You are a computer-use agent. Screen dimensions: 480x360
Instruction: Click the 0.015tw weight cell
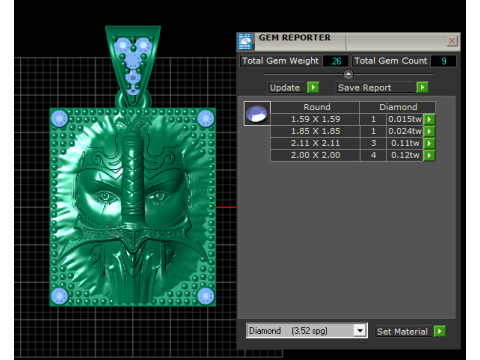pyautogui.click(x=405, y=119)
